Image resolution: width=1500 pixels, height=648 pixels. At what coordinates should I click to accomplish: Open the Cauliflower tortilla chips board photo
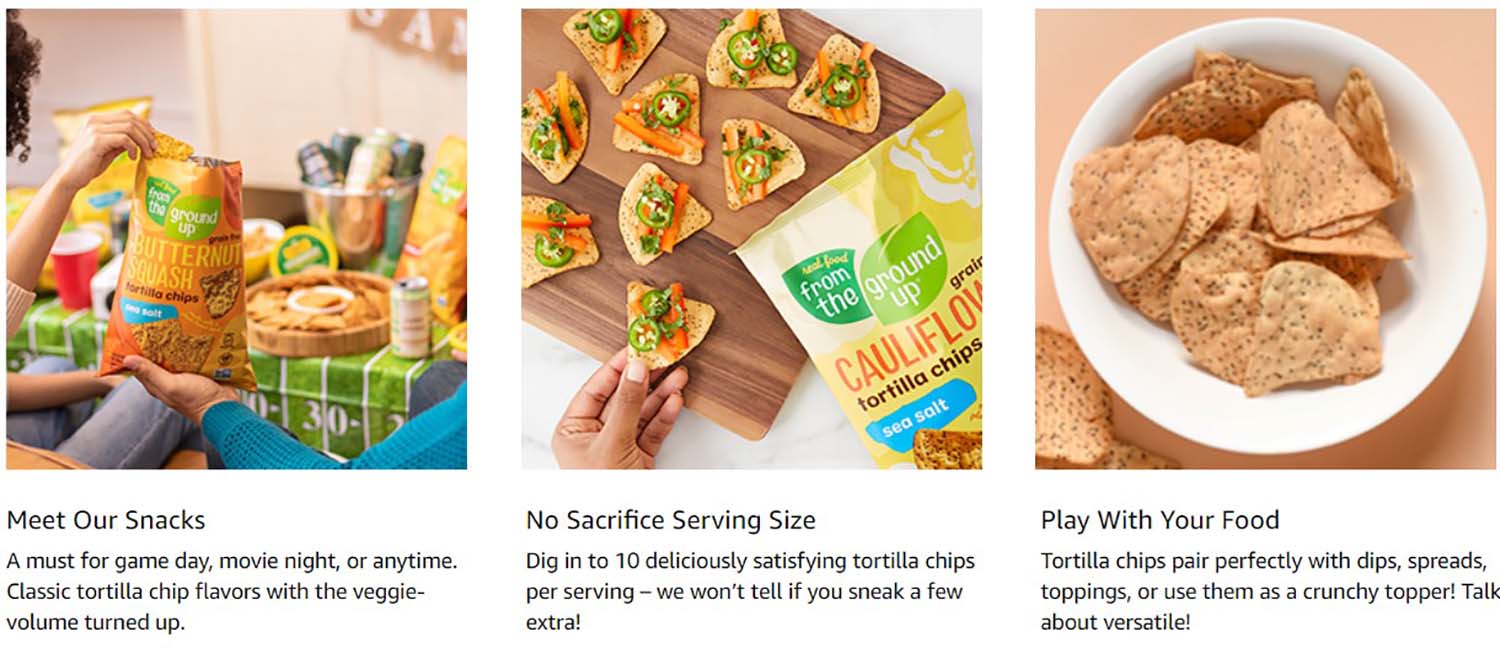coord(751,239)
